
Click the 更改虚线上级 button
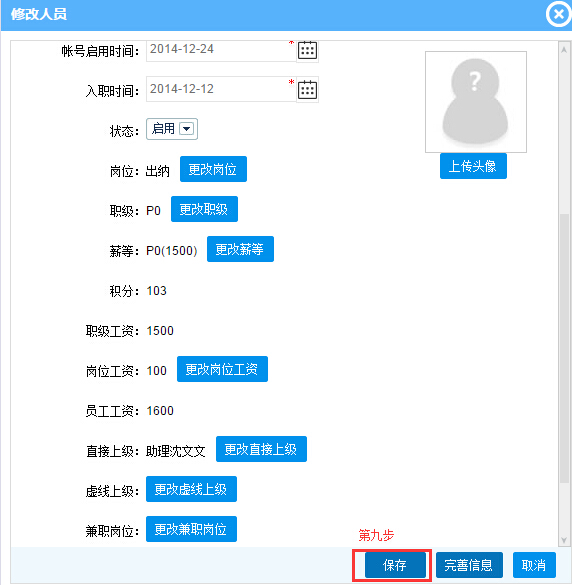click(191, 489)
